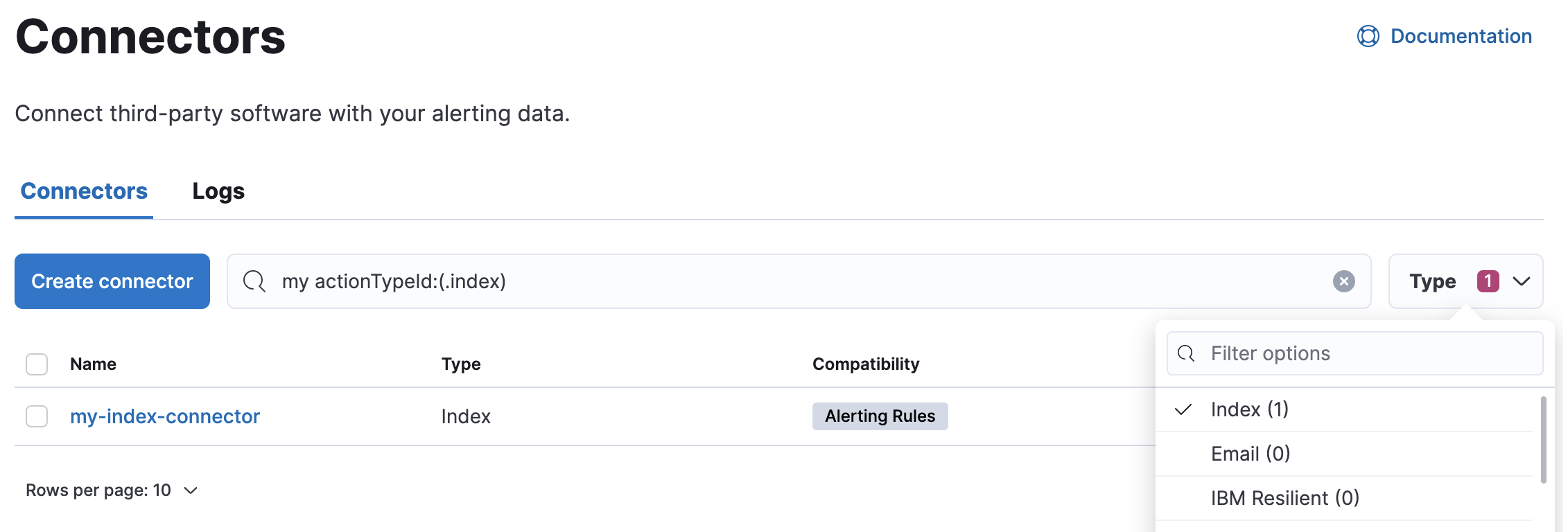
Task: Open the my-index-connector details
Action: coord(164,416)
